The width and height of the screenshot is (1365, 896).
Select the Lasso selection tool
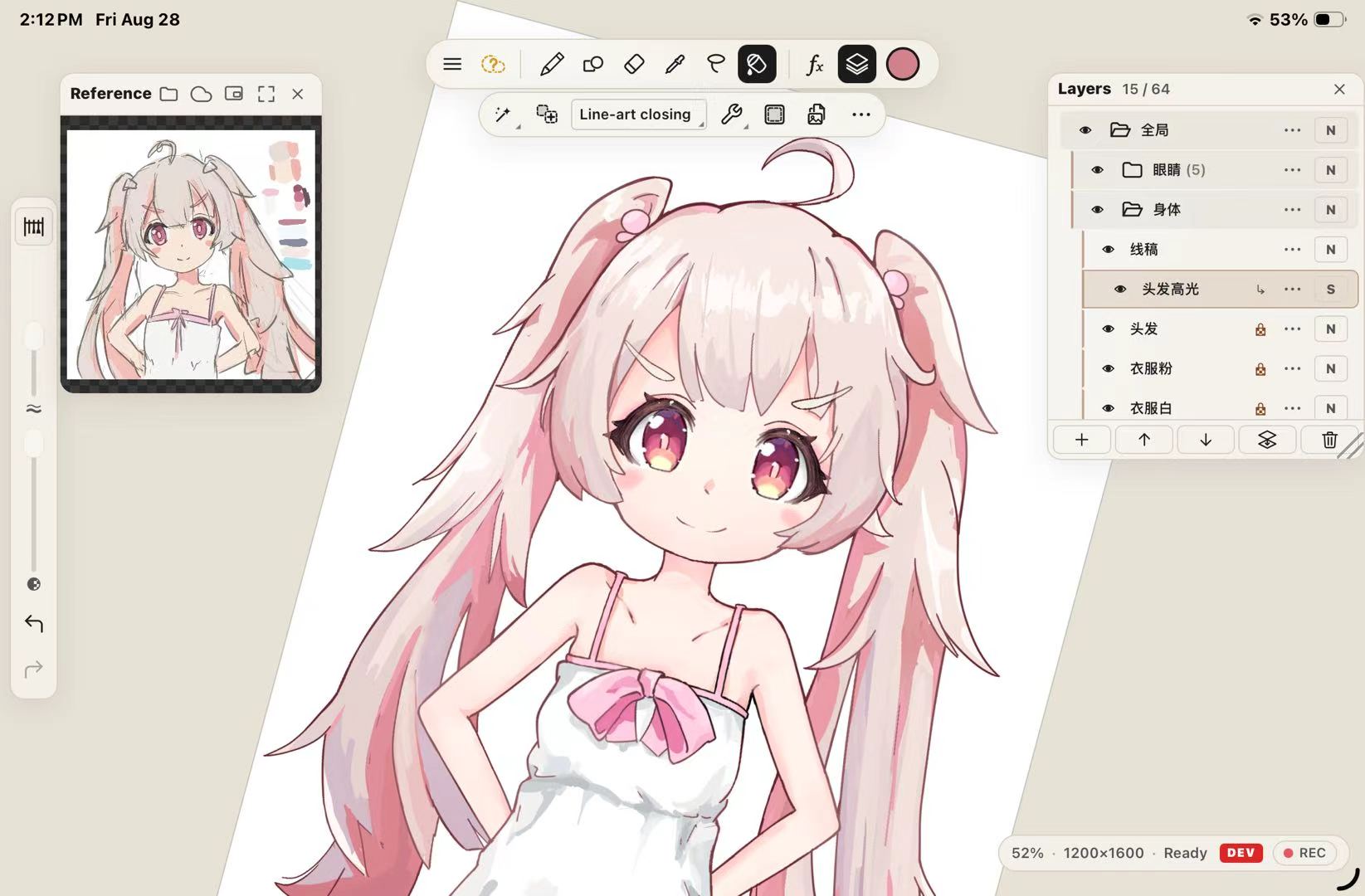(x=715, y=64)
